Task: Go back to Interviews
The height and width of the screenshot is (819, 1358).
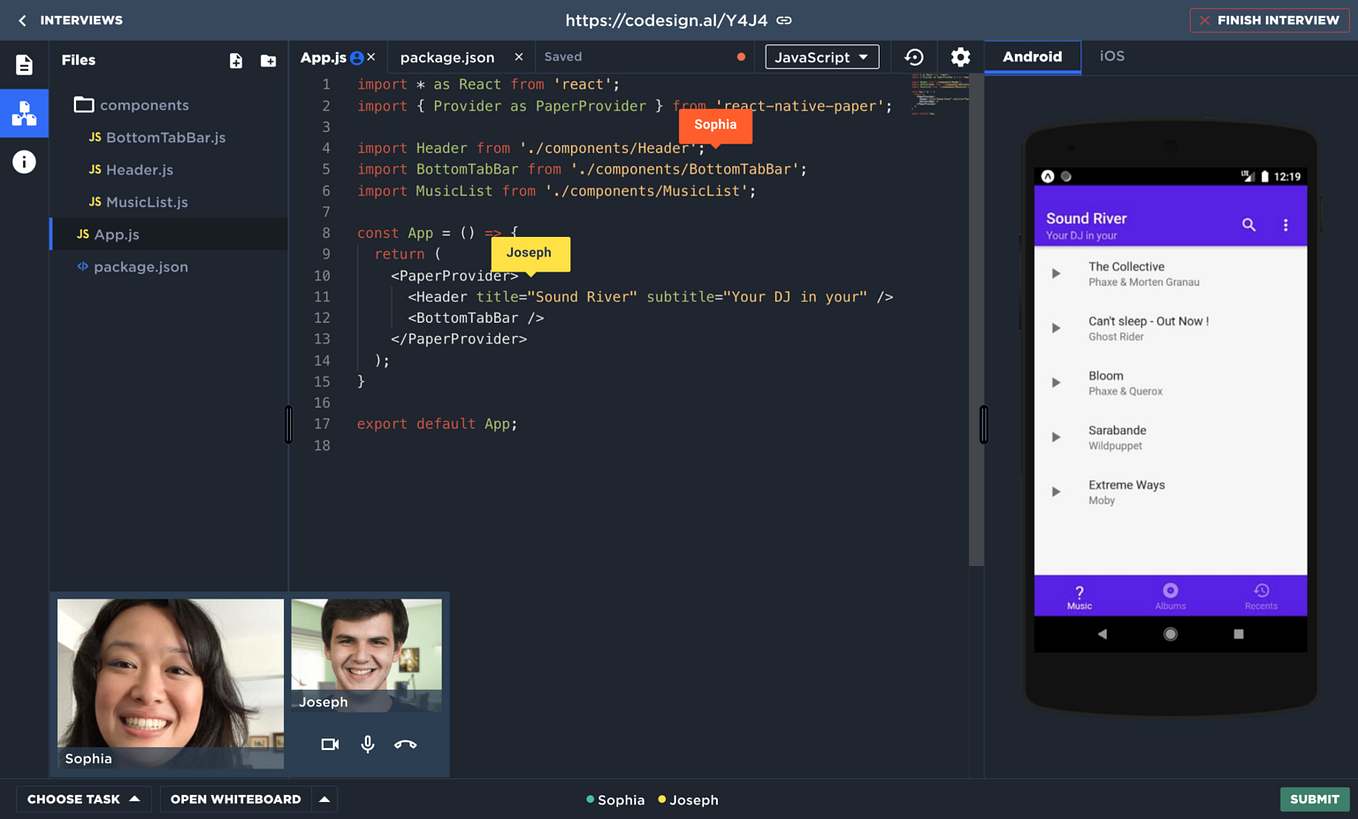Action: coord(22,20)
